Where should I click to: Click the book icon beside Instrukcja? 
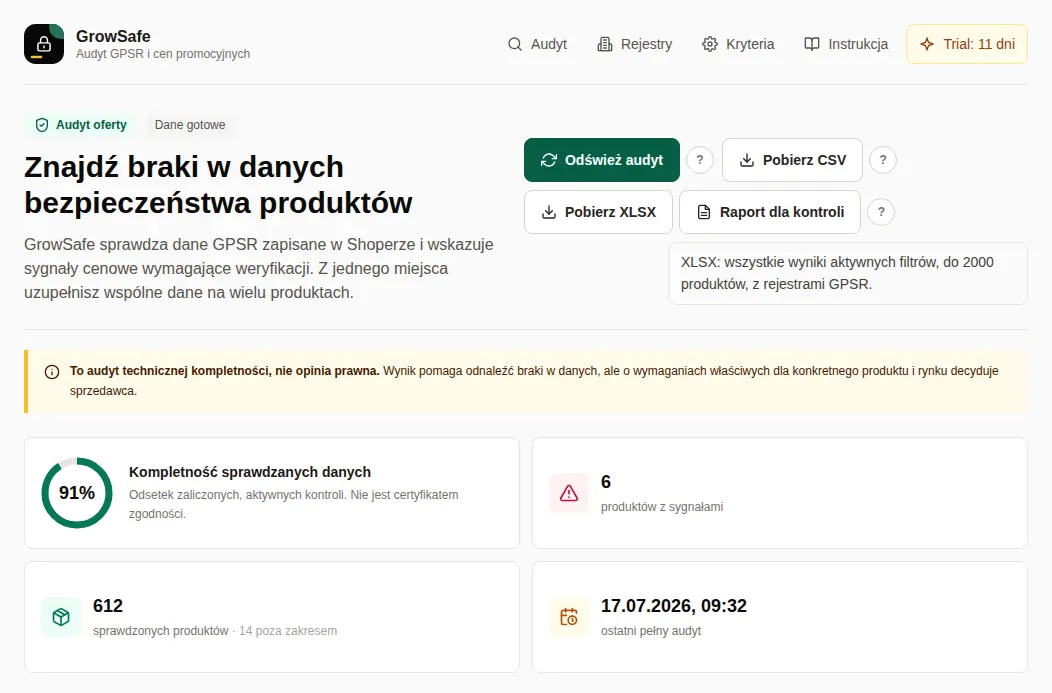point(812,44)
